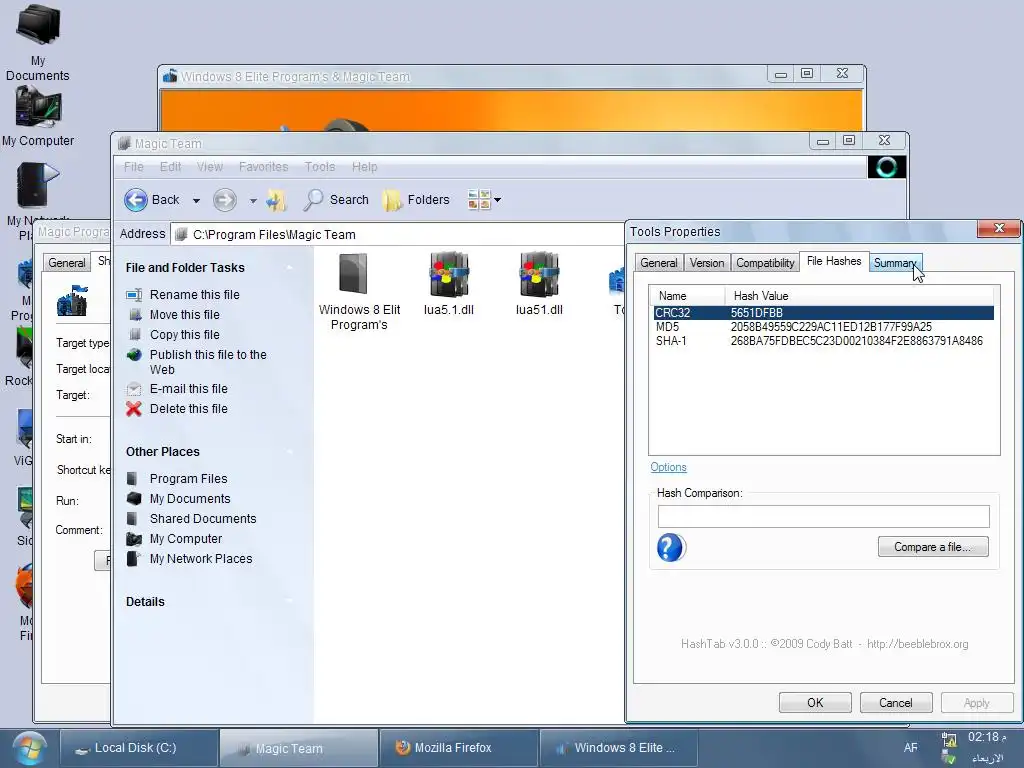Click Cancel in Tools Properties
The image size is (1024, 768).
[x=895, y=703]
